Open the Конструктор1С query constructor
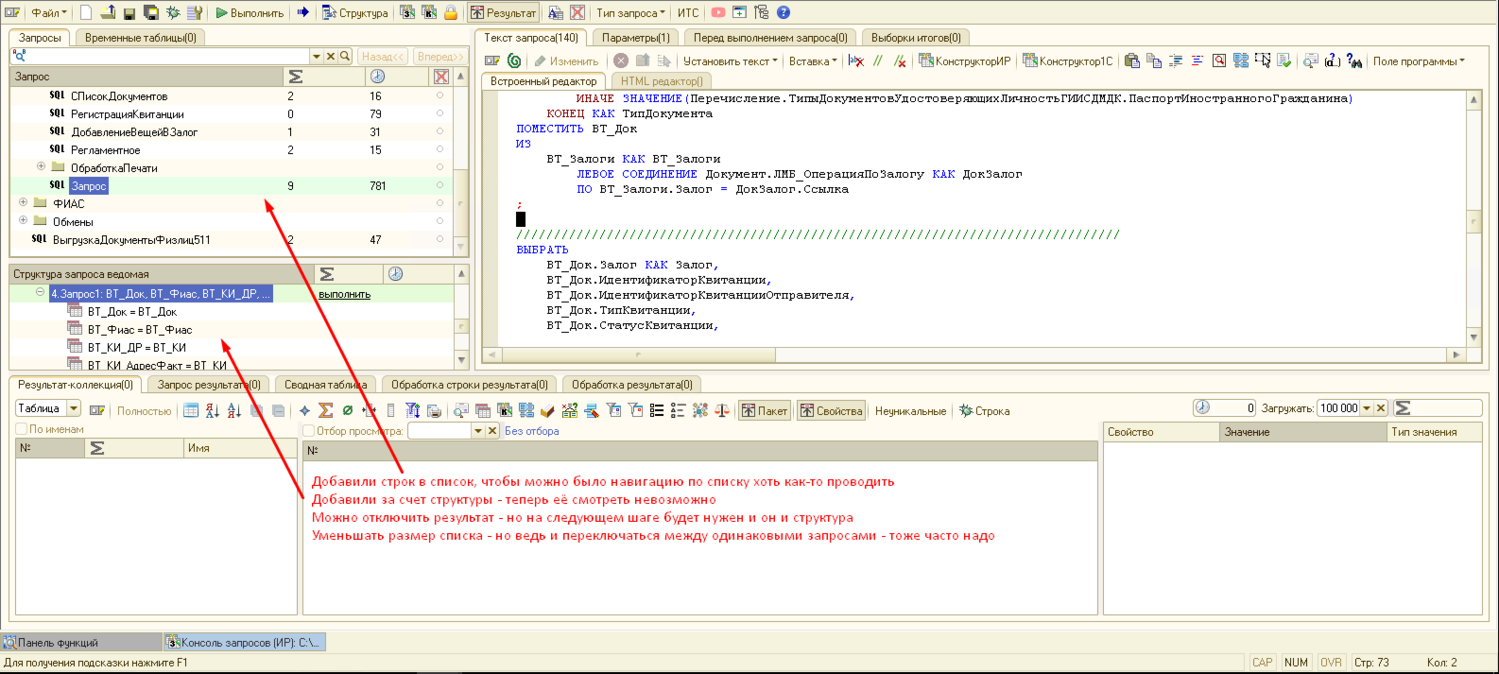 1067,61
